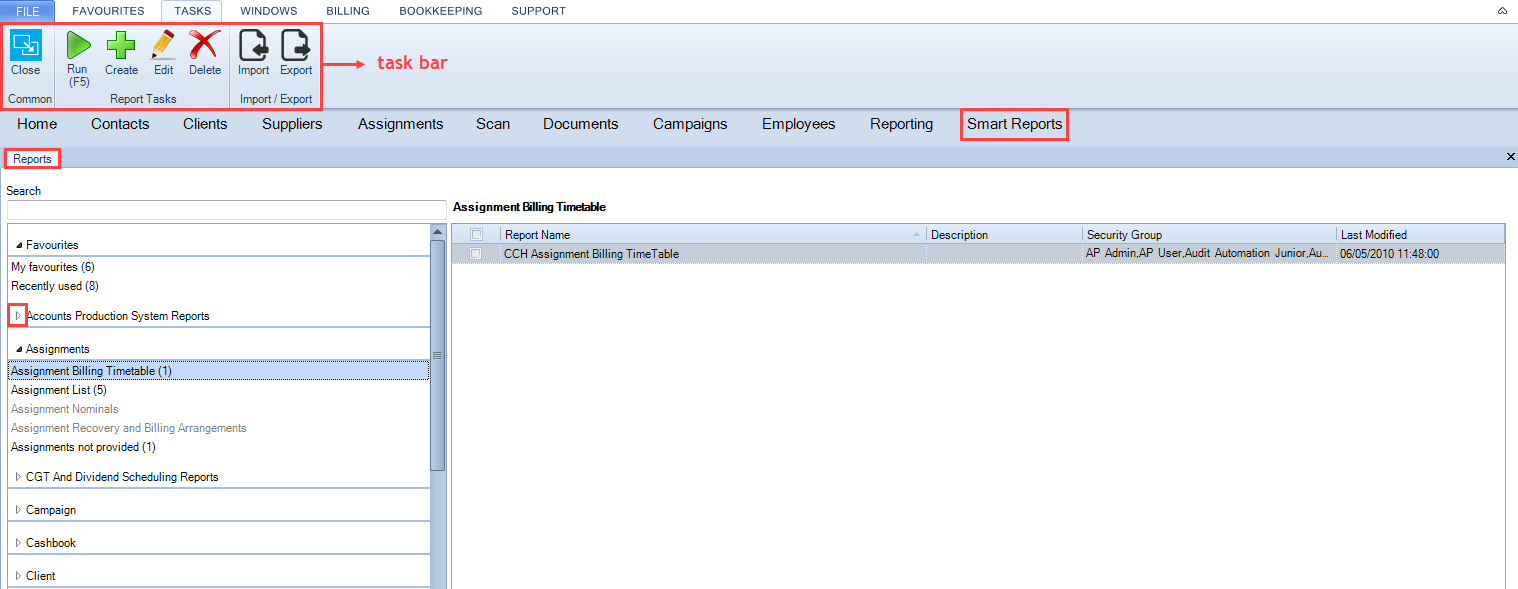Go to the Home section
Viewport: 1518px width, 589px height.
click(x=37, y=124)
